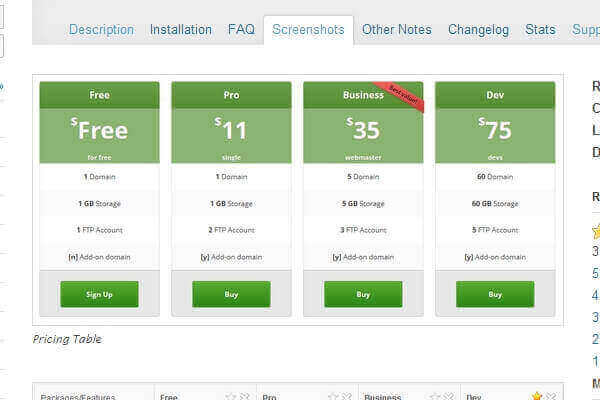This screenshot has width=600, height=400.
Task: Click the yellow star in the Dev column header
Action: tap(536, 397)
